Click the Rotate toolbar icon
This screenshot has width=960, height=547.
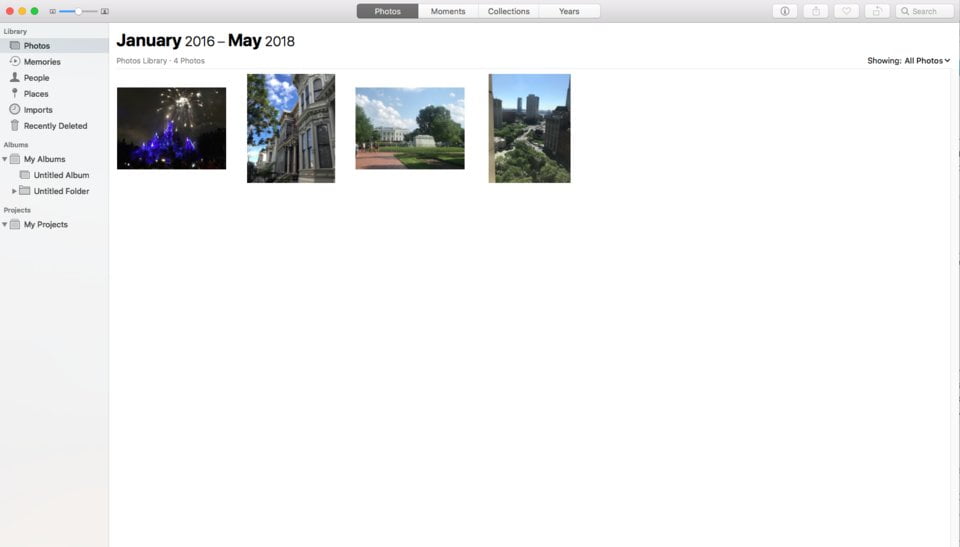[877, 11]
